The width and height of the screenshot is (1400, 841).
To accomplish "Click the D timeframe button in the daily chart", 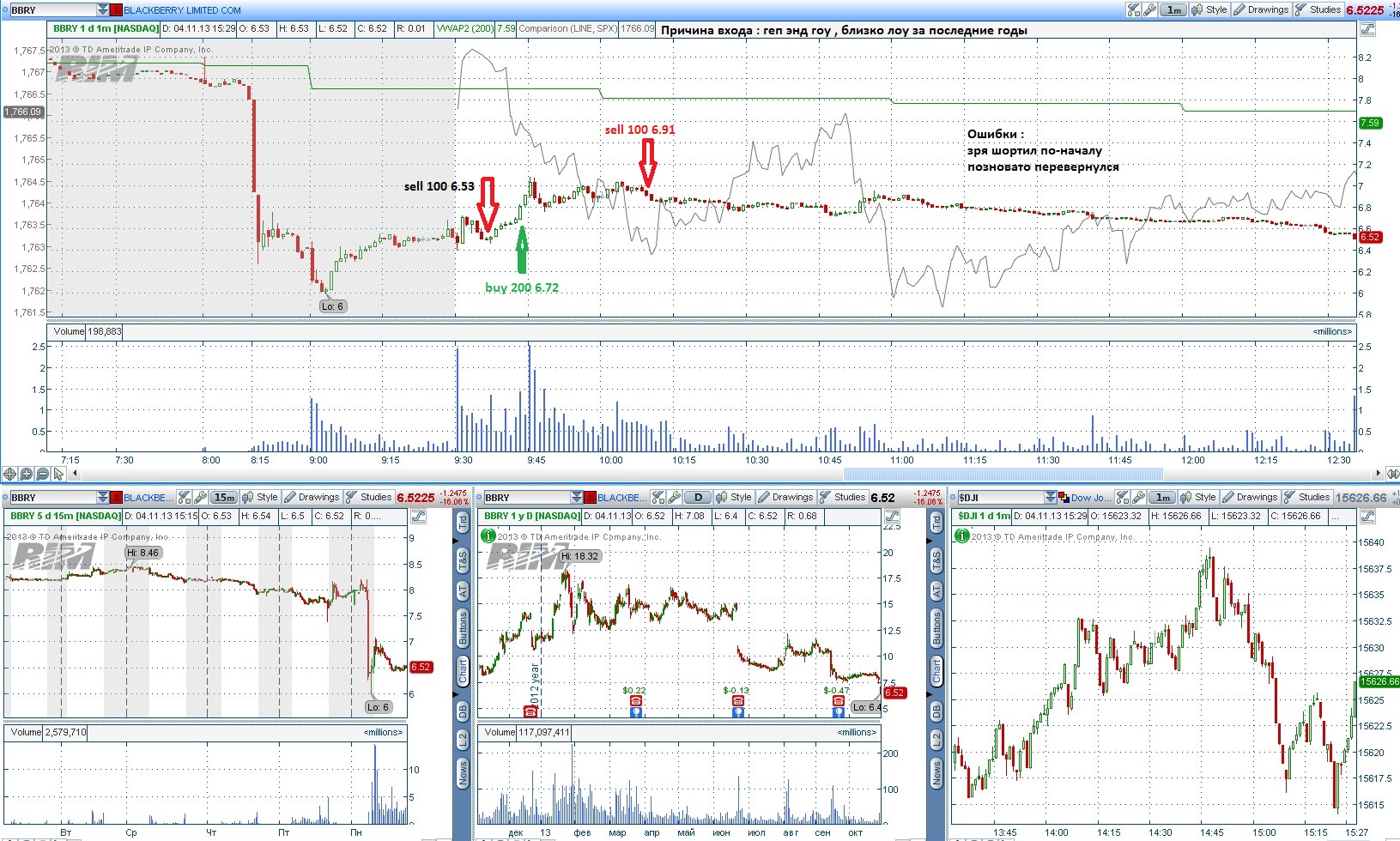I will pos(698,498).
